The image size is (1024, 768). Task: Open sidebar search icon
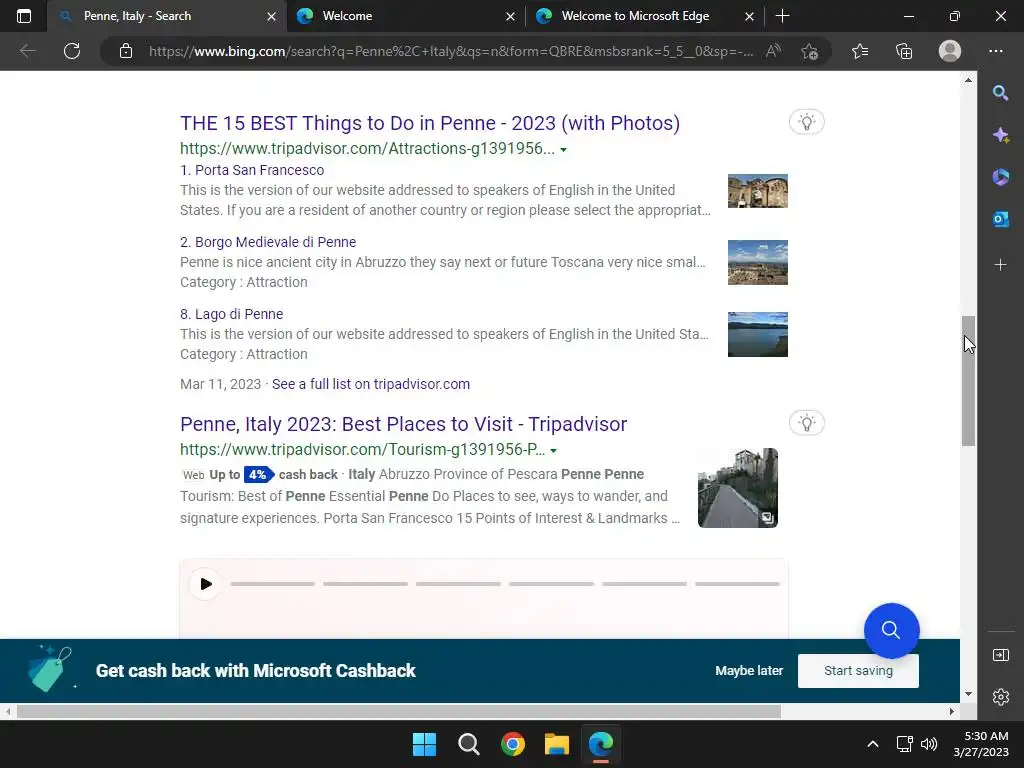tap(1000, 93)
